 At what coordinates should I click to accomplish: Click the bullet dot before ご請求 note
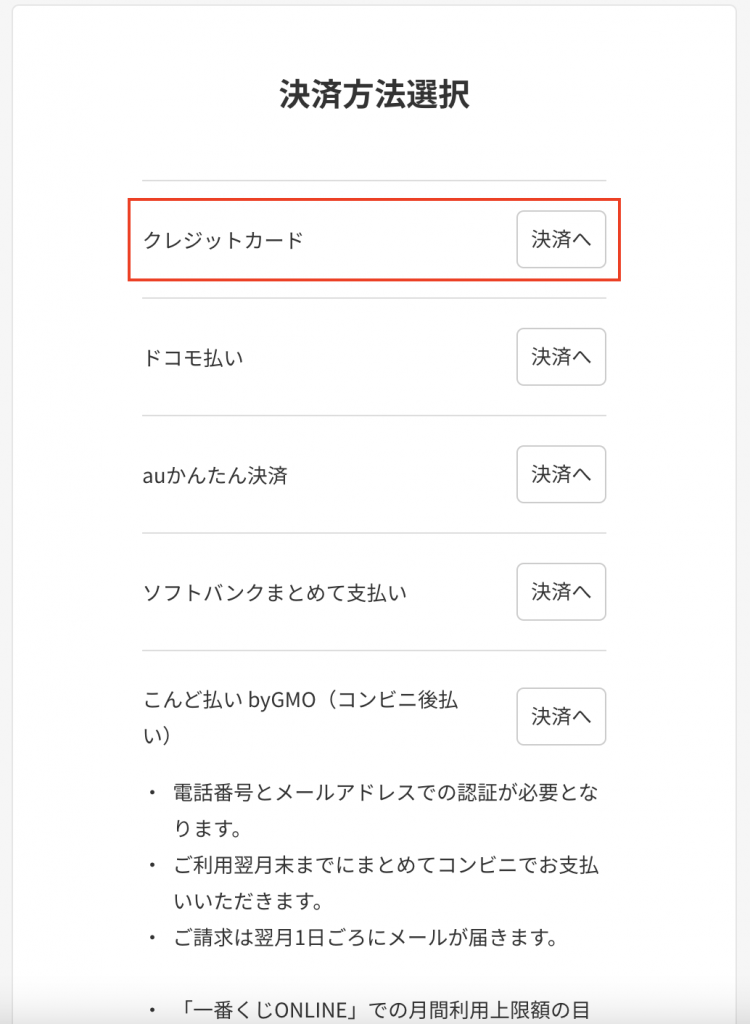(x=152, y=939)
